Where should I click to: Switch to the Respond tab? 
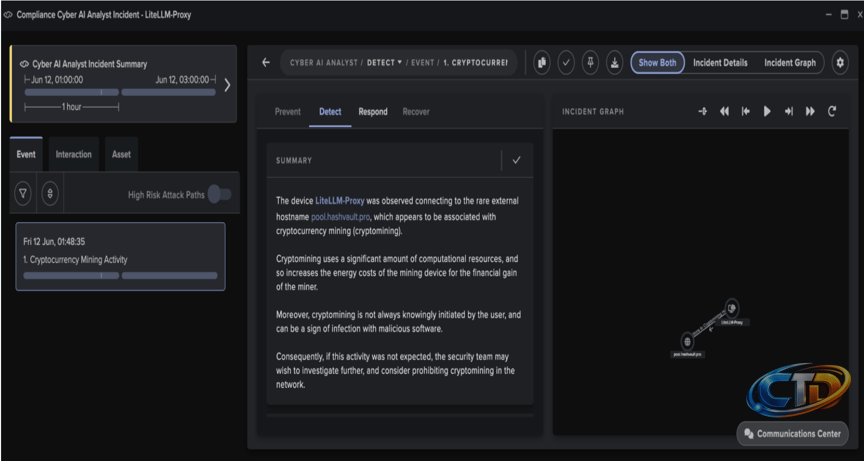[x=373, y=112]
